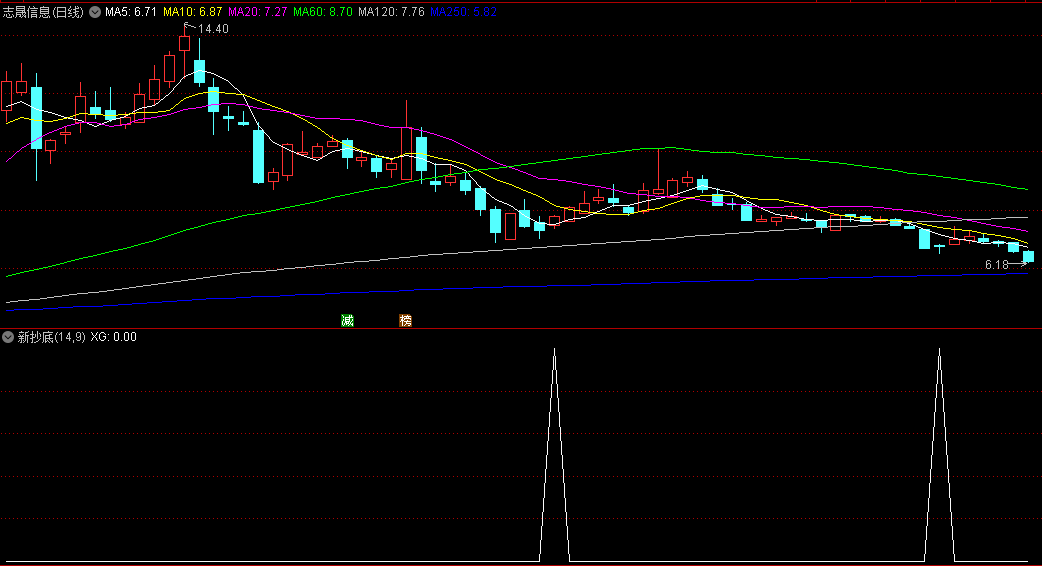Select the MA250: 5.82 blue label
The height and width of the screenshot is (566, 1042).
pos(463,12)
